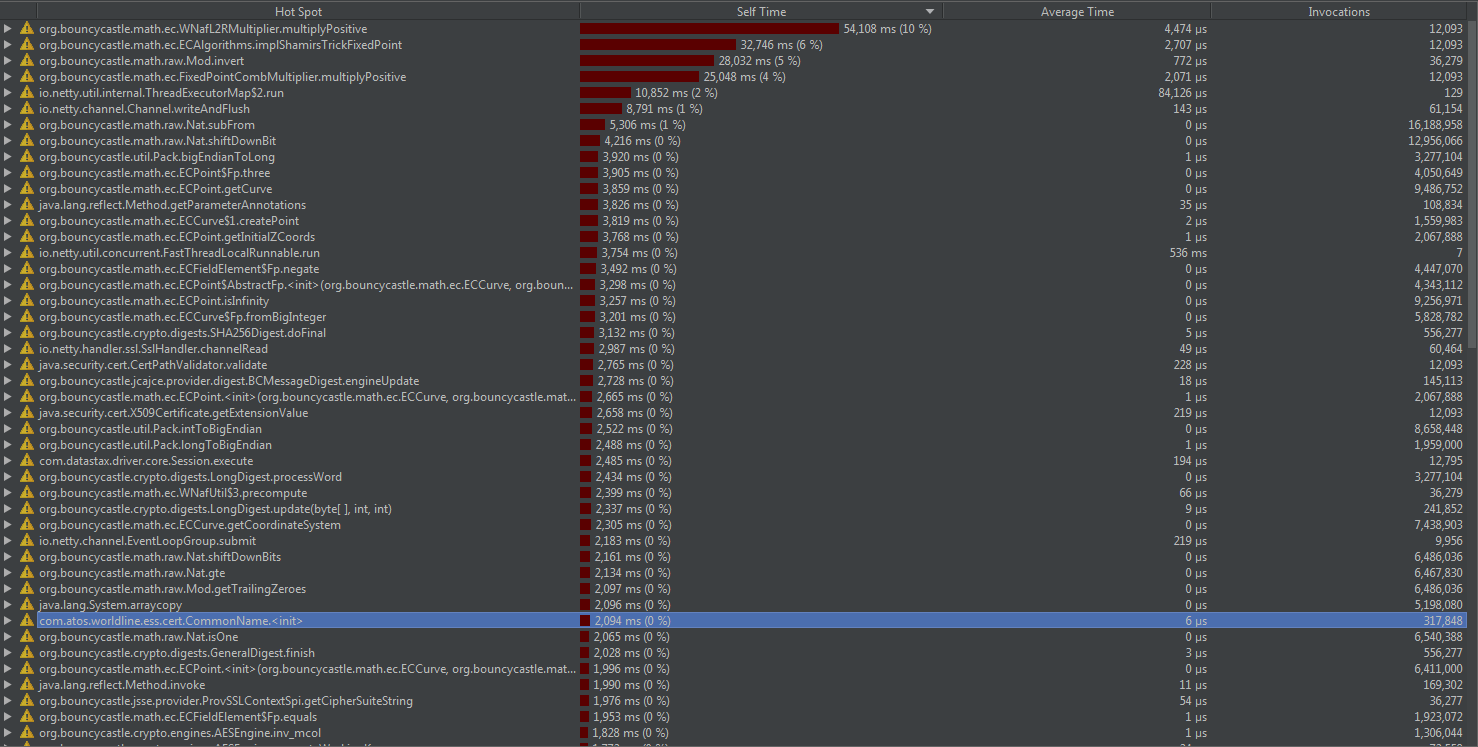Screen dimensions: 1478x747
Task: Expand the Nat.subFrom tree entry
Action: coord(8,124)
